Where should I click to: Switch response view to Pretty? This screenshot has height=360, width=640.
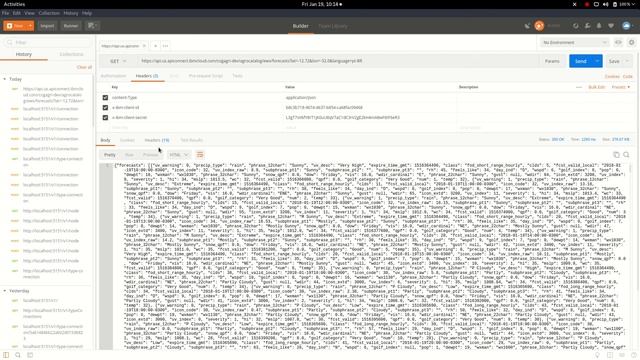point(109,155)
